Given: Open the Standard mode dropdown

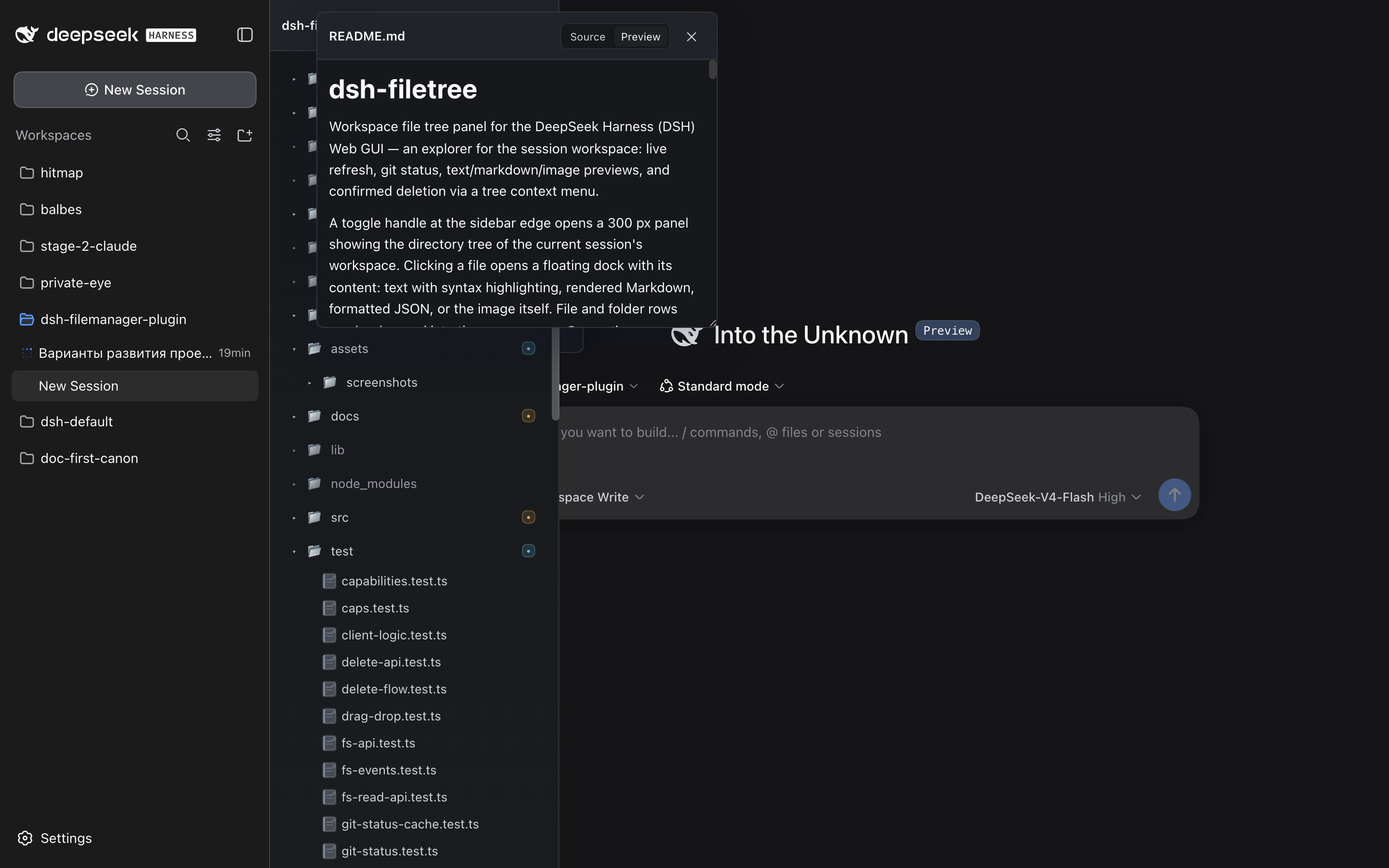Looking at the screenshot, I should (722, 386).
